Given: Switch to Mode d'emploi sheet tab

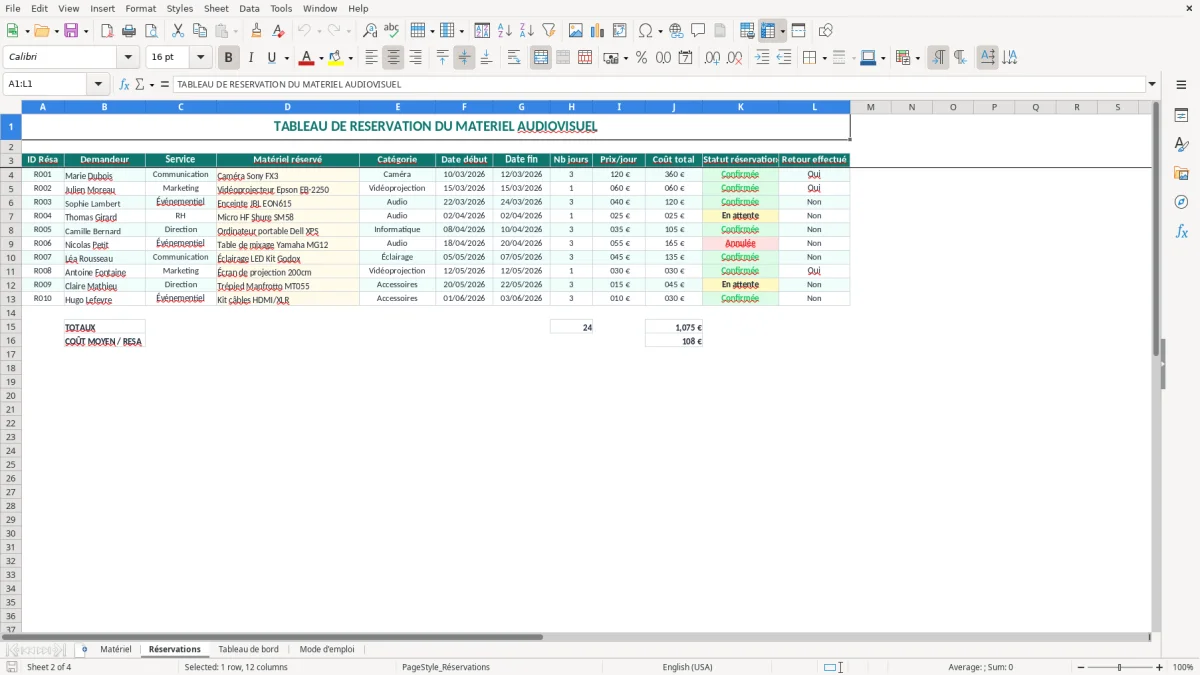Looking at the screenshot, I should 327,650.
